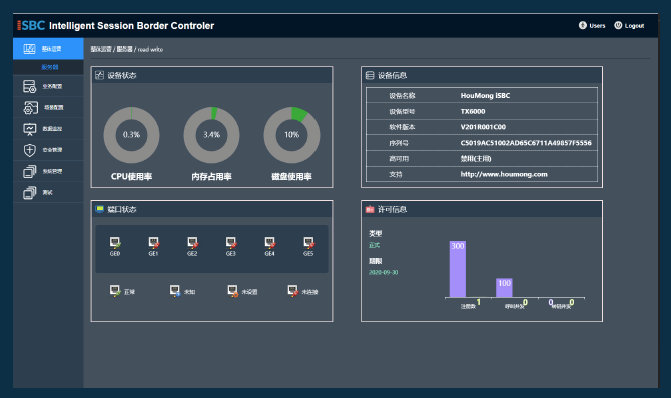Open the server-with-gear configuration sidebar icon

coord(30,86)
